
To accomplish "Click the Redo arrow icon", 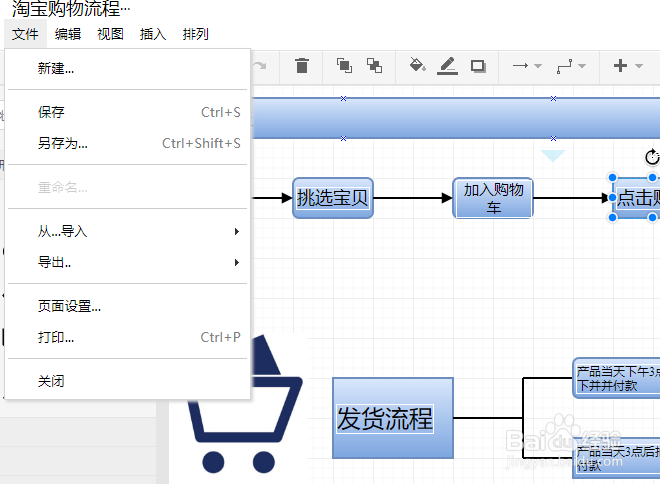I will (x=260, y=66).
